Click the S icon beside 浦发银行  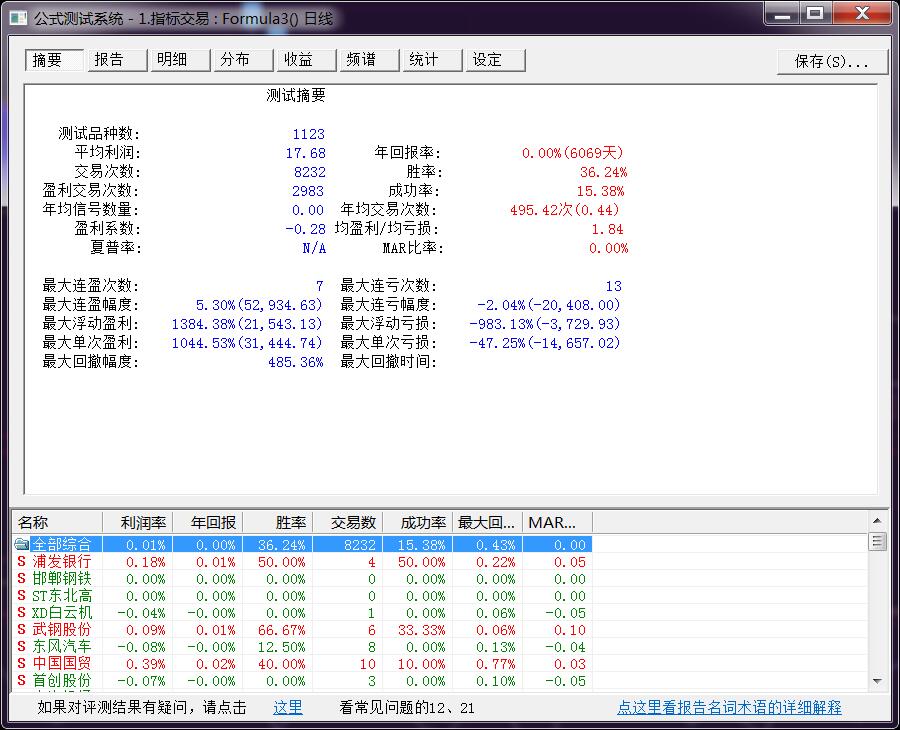(x=21, y=561)
